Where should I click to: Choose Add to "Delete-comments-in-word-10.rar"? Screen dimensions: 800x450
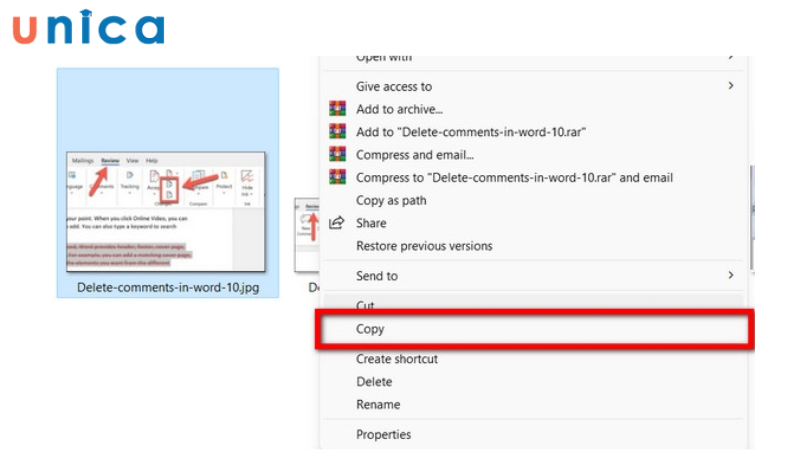534,132
